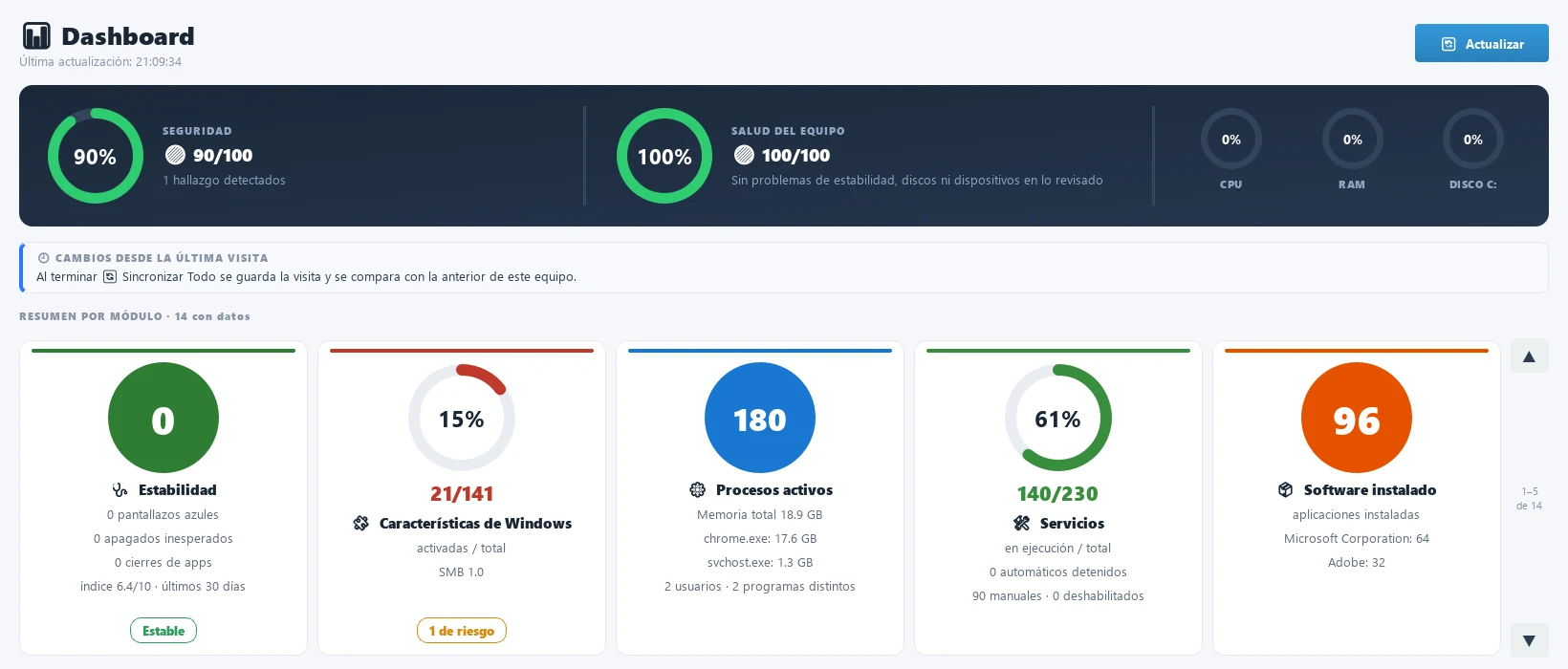This screenshot has height=669, width=1568.
Task: Click the 'Sin problemas de estabilidad' description
Action: click(917, 181)
